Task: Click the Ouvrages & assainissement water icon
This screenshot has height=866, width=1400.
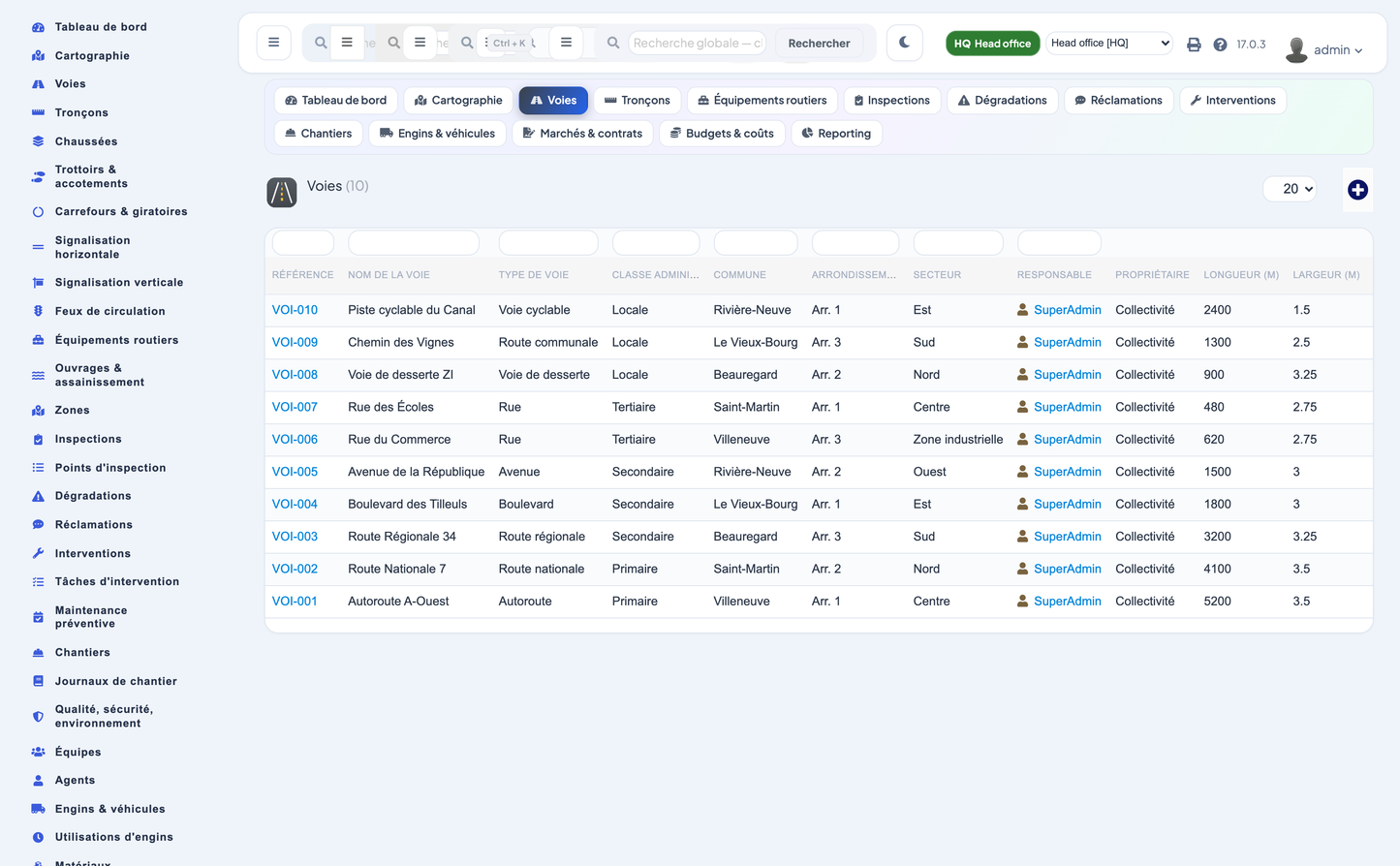Action: pyautogui.click(x=38, y=375)
